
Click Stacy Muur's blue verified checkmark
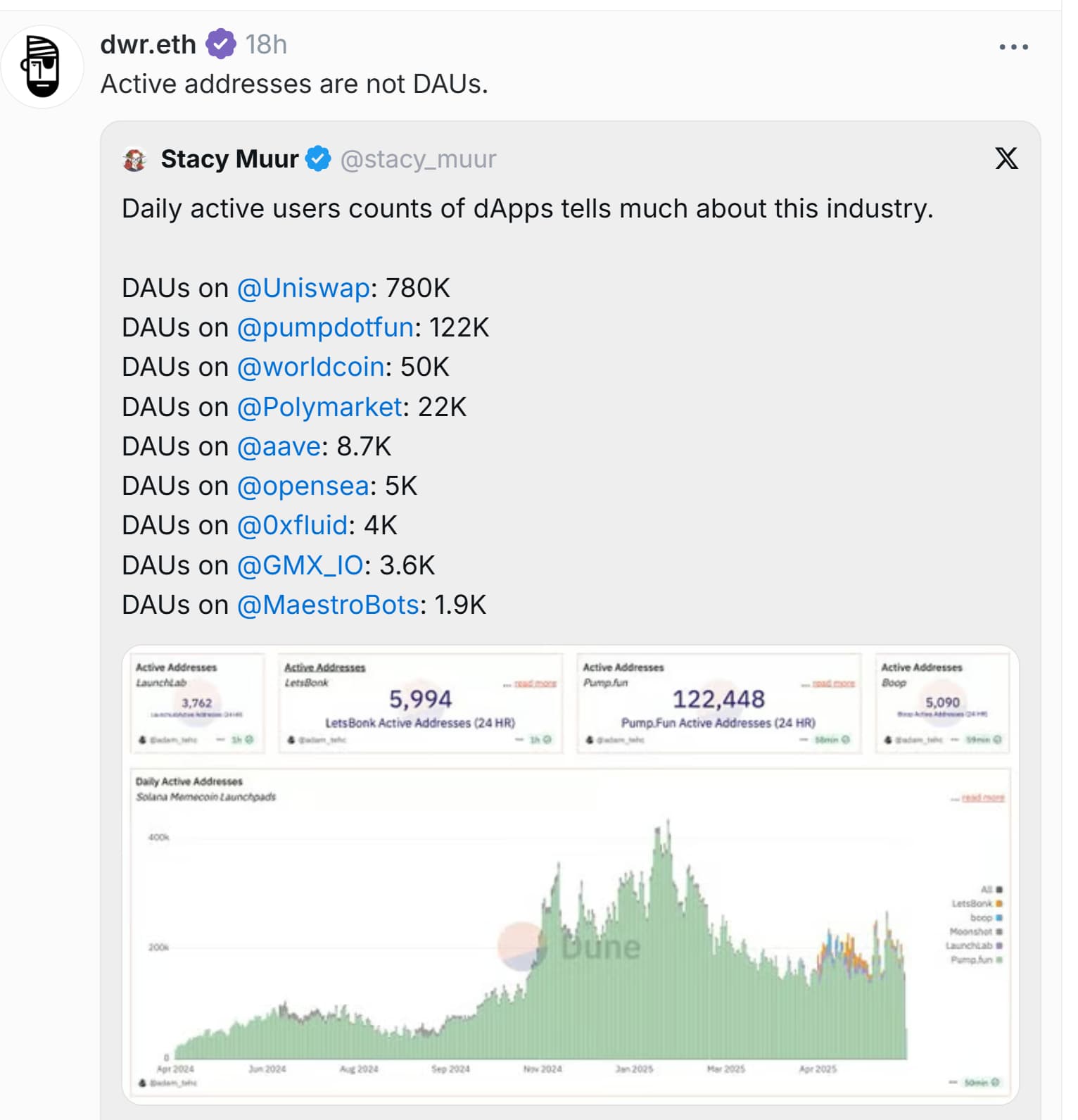point(318,159)
